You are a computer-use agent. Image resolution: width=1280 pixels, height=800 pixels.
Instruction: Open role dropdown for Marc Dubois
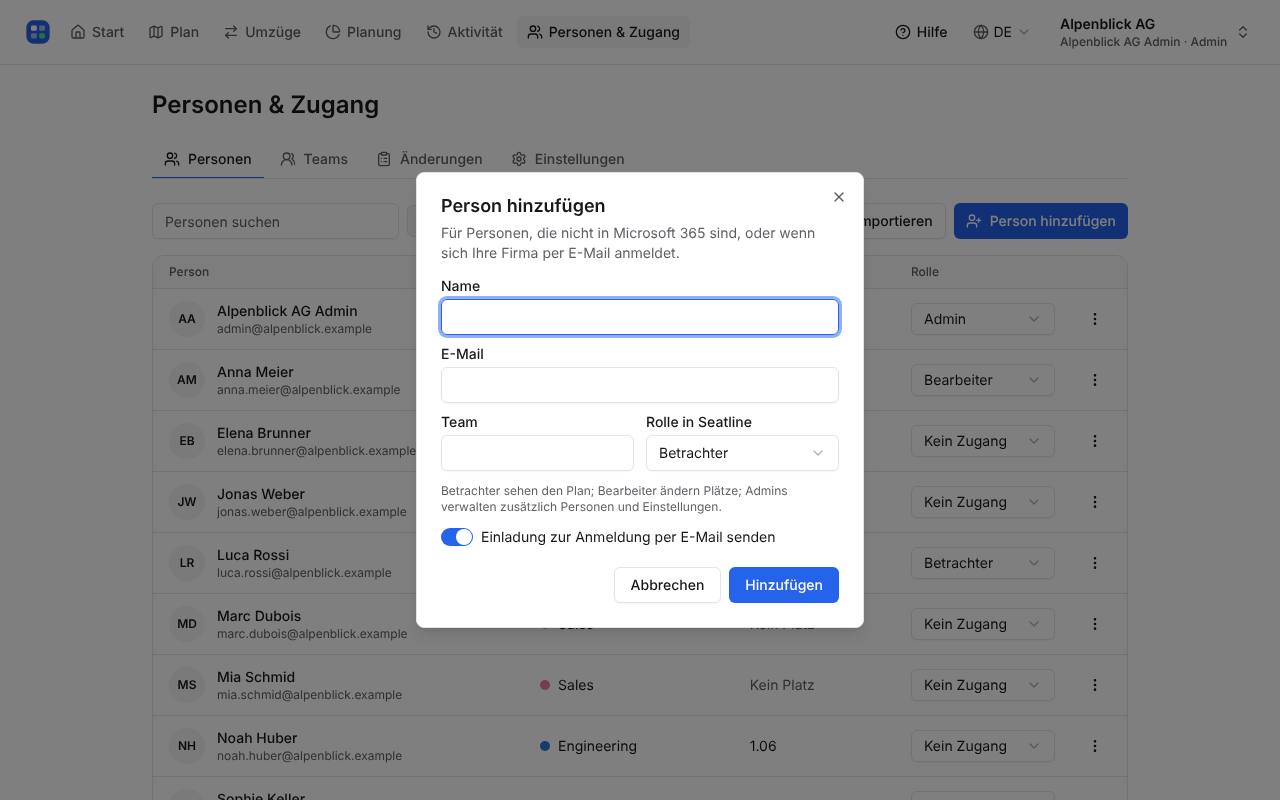click(x=982, y=624)
